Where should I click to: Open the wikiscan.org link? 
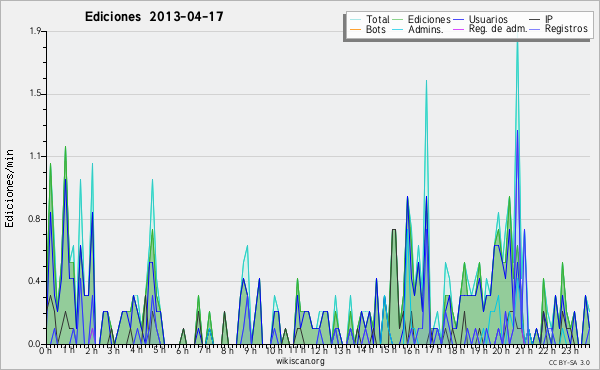click(300, 361)
